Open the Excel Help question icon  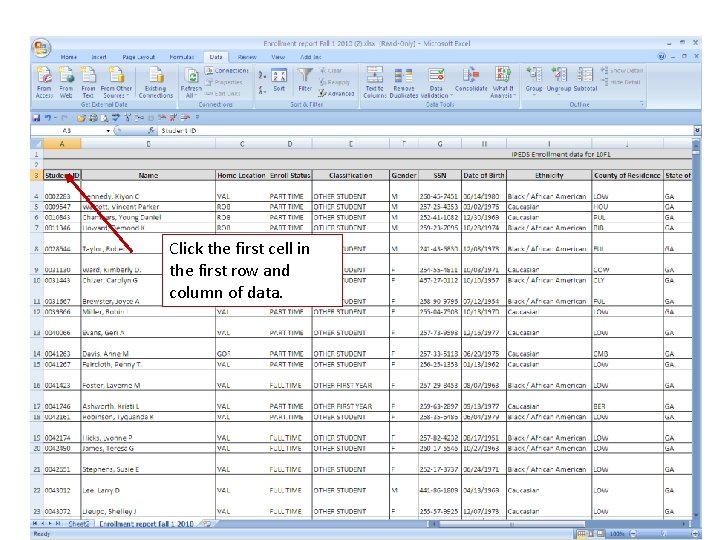point(661,56)
